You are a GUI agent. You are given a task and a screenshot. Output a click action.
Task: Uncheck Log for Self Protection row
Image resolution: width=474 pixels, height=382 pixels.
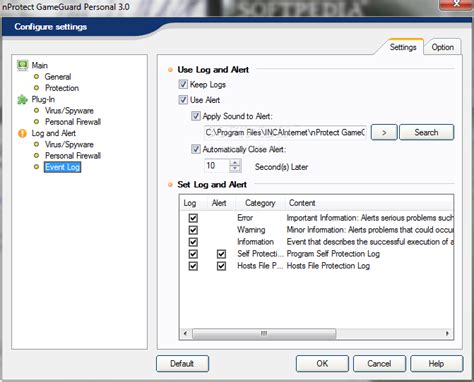(x=193, y=254)
